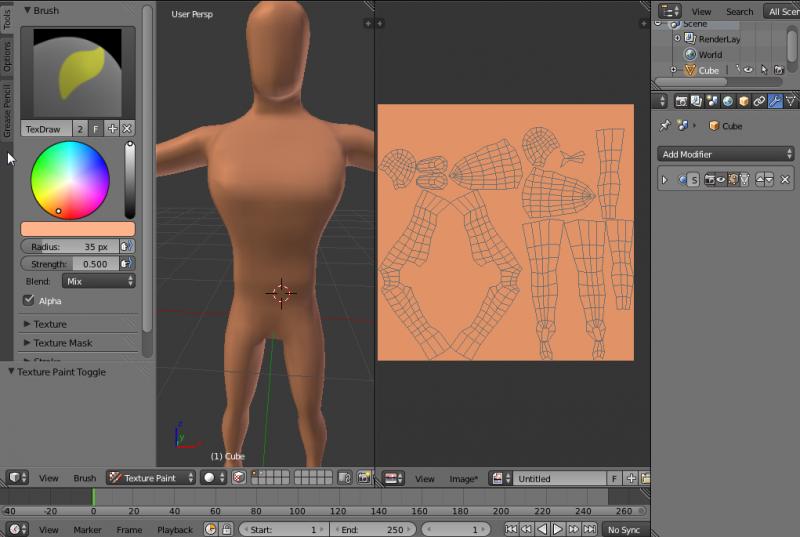The image size is (800, 537).
Task: Click the orange brush color swatch
Action: pos(77,229)
